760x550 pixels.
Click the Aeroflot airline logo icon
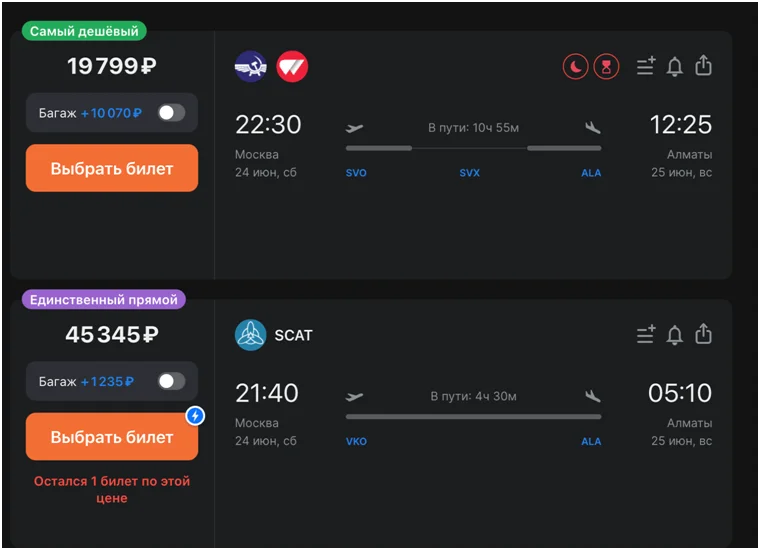coord(251,67)
